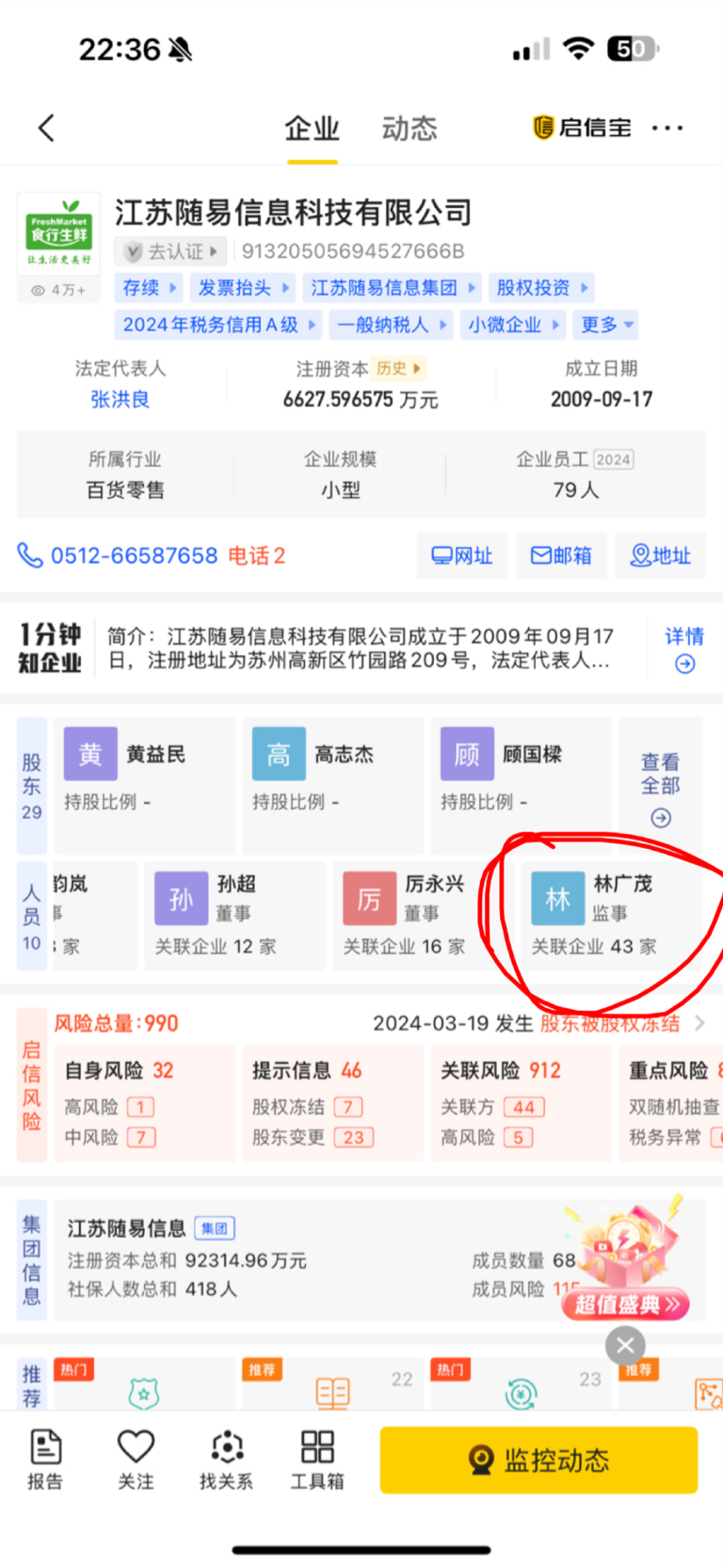Open the 网址 website button

click(x=462, y=555)
